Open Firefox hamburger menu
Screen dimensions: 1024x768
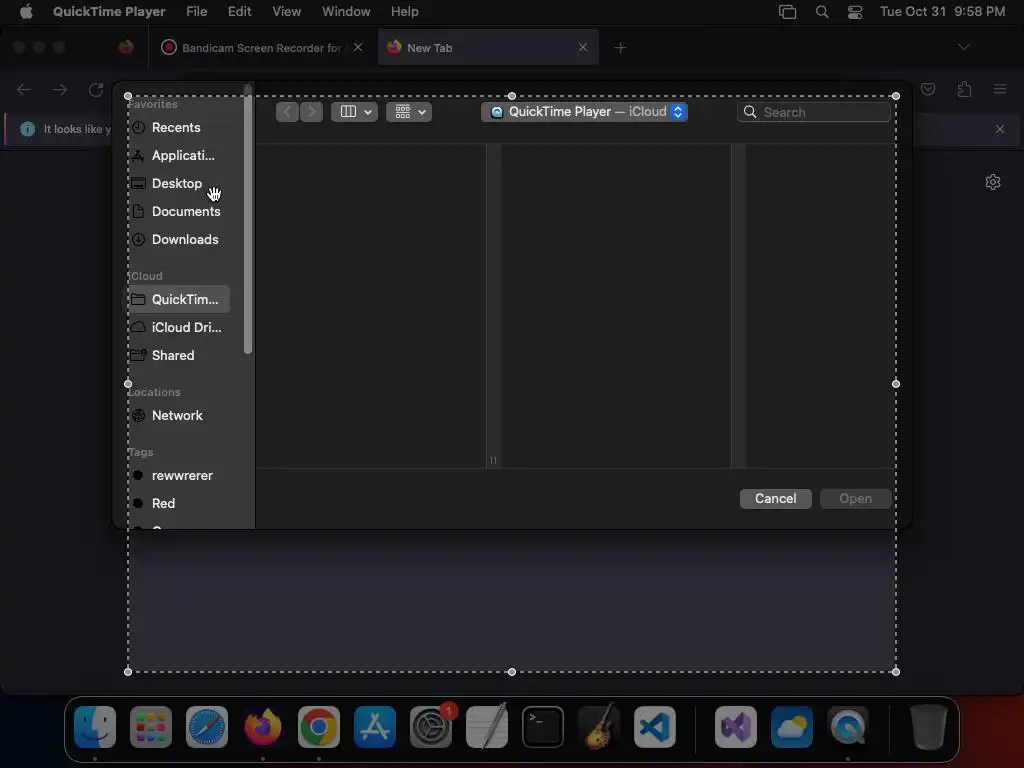pyautogui.click(x=1000, y=89)
